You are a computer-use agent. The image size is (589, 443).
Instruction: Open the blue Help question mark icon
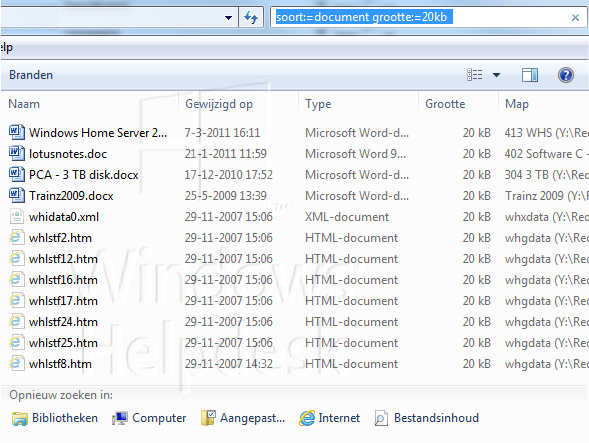(565, 75)
